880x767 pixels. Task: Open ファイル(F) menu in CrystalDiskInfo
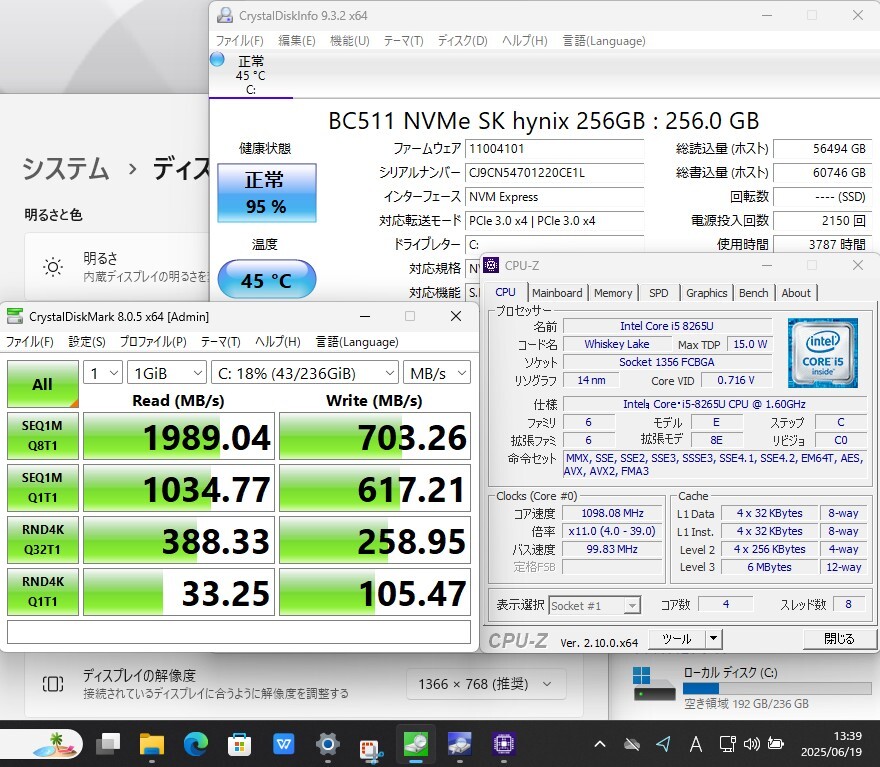pyautogui.click(x=240, y=41)
